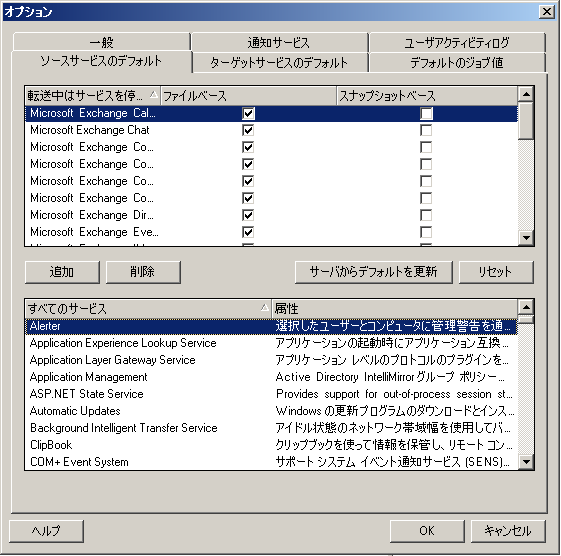Toggle ファイルベース checkbox for Microsoft Exchange Eve...
The height and width of the screenshot is (556, 561).
tap(248, 233)
